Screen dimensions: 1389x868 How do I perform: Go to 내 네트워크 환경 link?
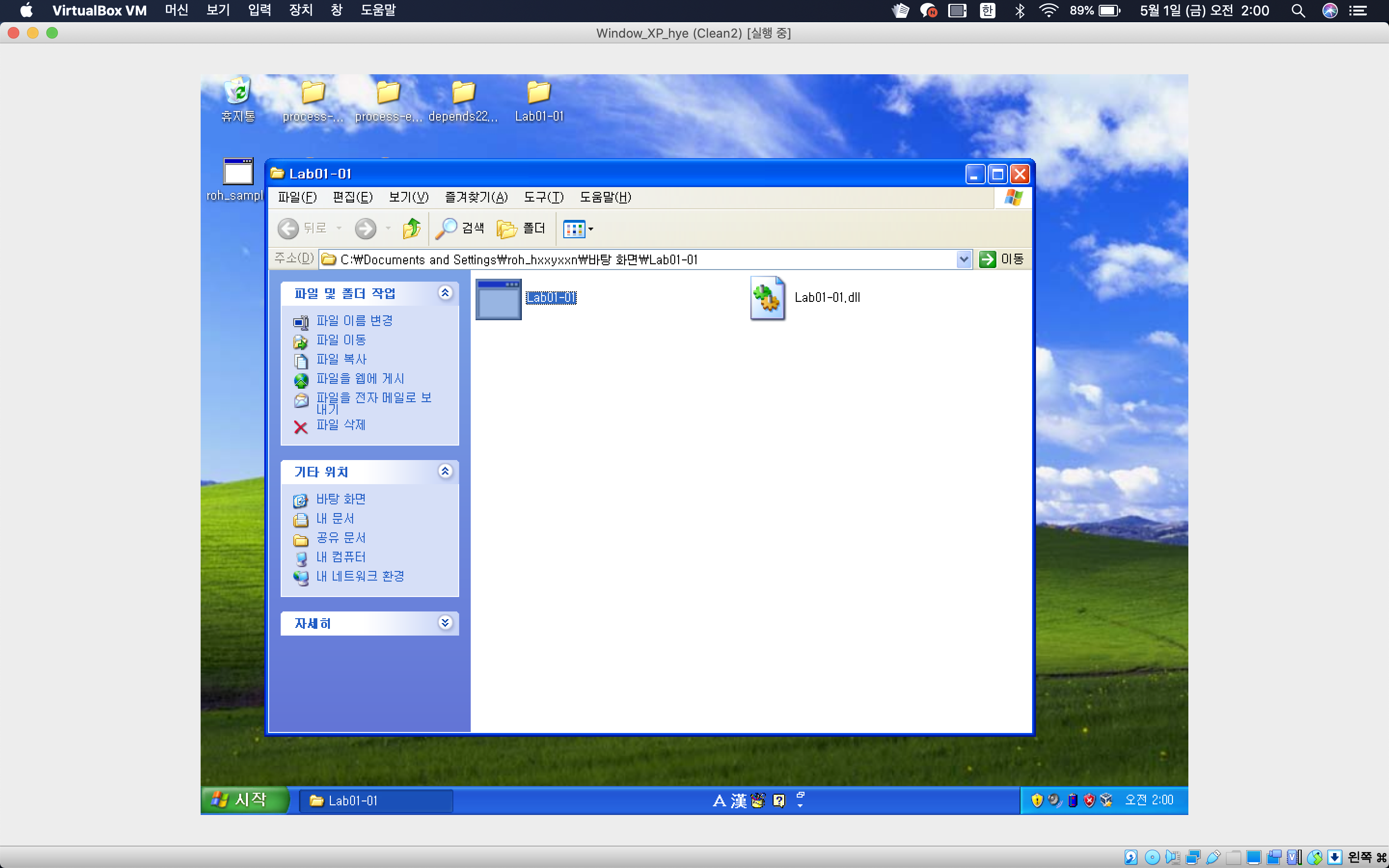(360, 576)
